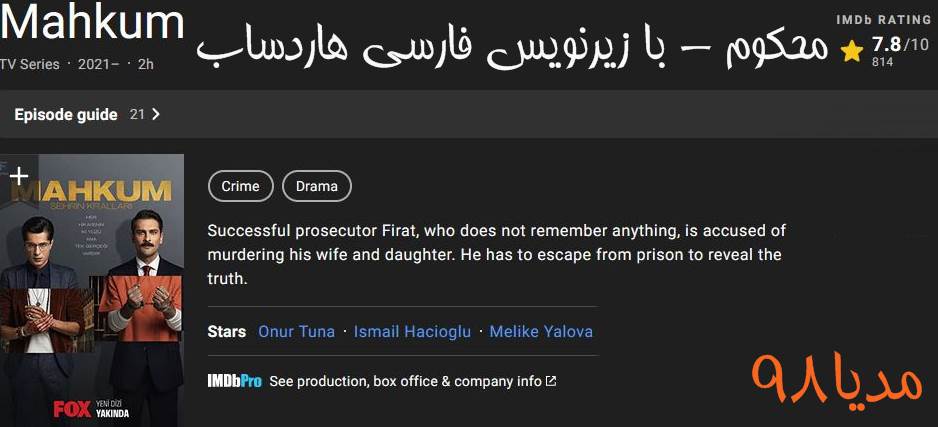
Task: Expand the Episode guide chevron arrow
Action: tap(155, 115)
